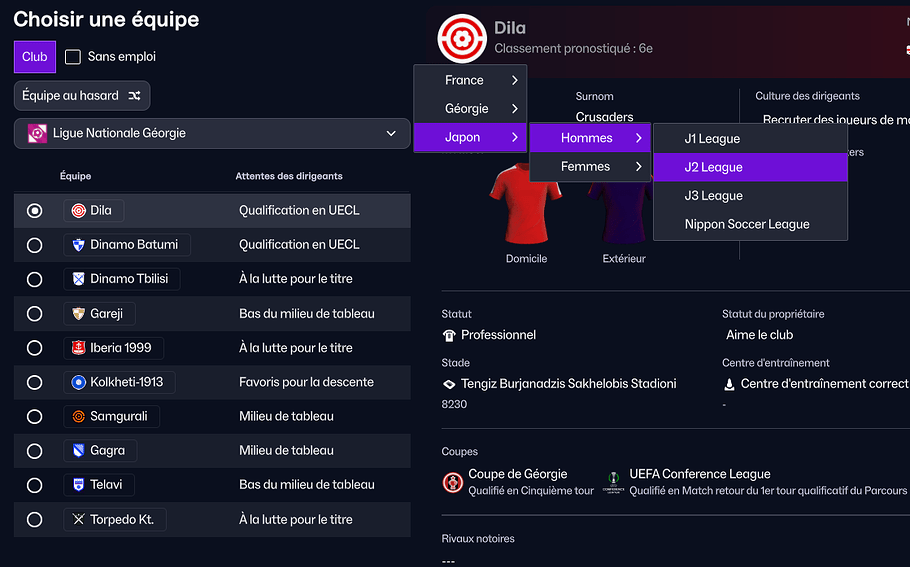
Task: Click the Torpedo Kt. crest icon
Action: 78,519
